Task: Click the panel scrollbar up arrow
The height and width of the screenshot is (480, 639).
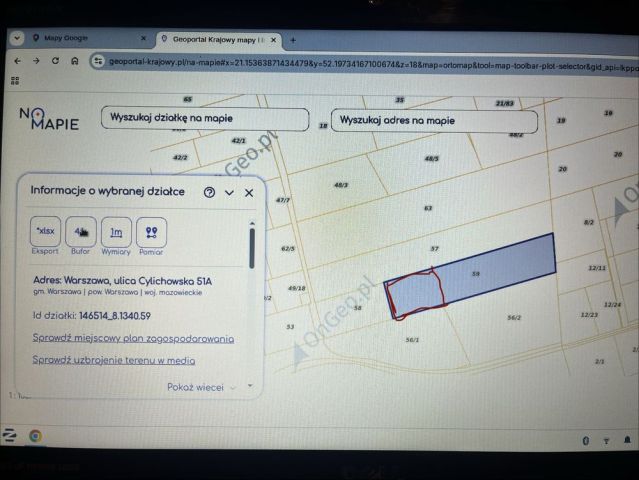Action: pos(252,223)
